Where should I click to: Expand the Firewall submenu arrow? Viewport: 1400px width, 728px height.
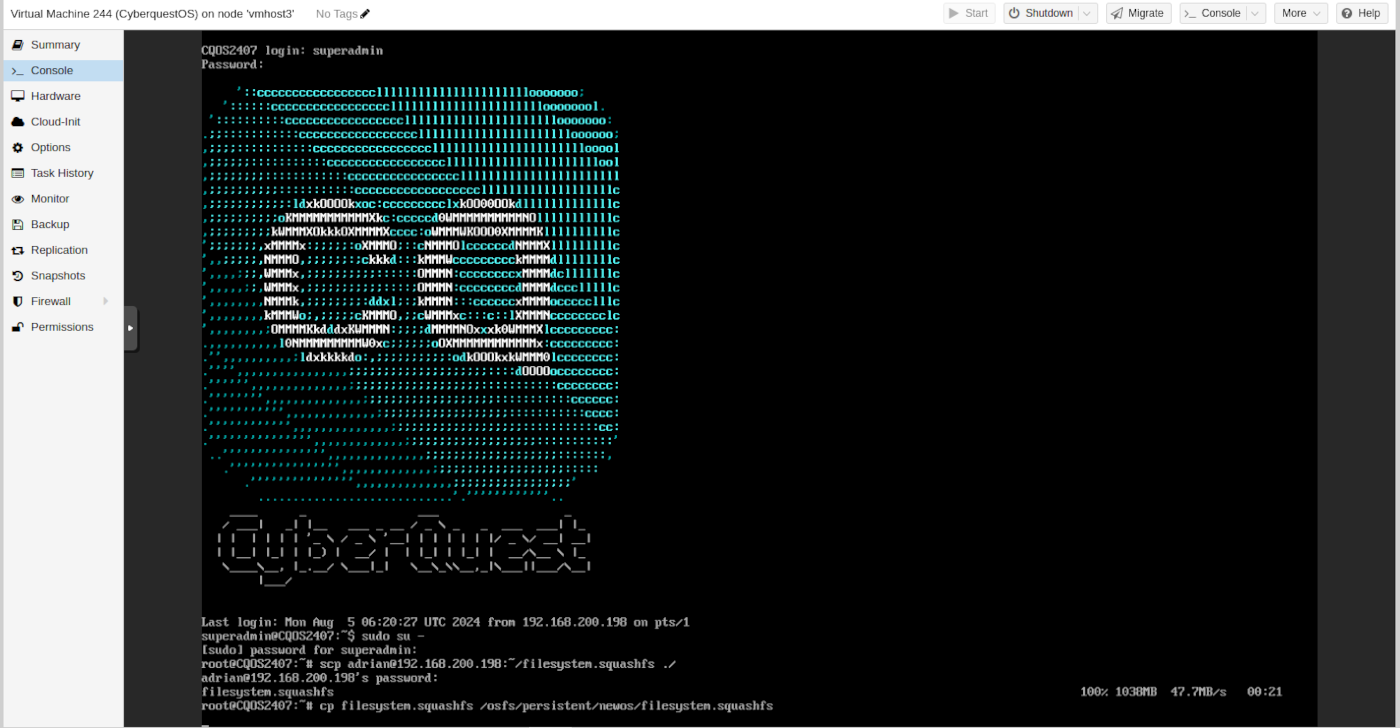105,301
